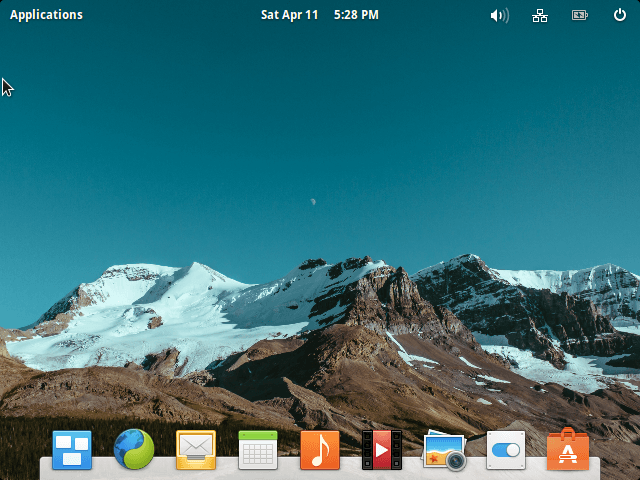
Task: Launch the Web browser globe icon
Action: click(x=134, y=450)
